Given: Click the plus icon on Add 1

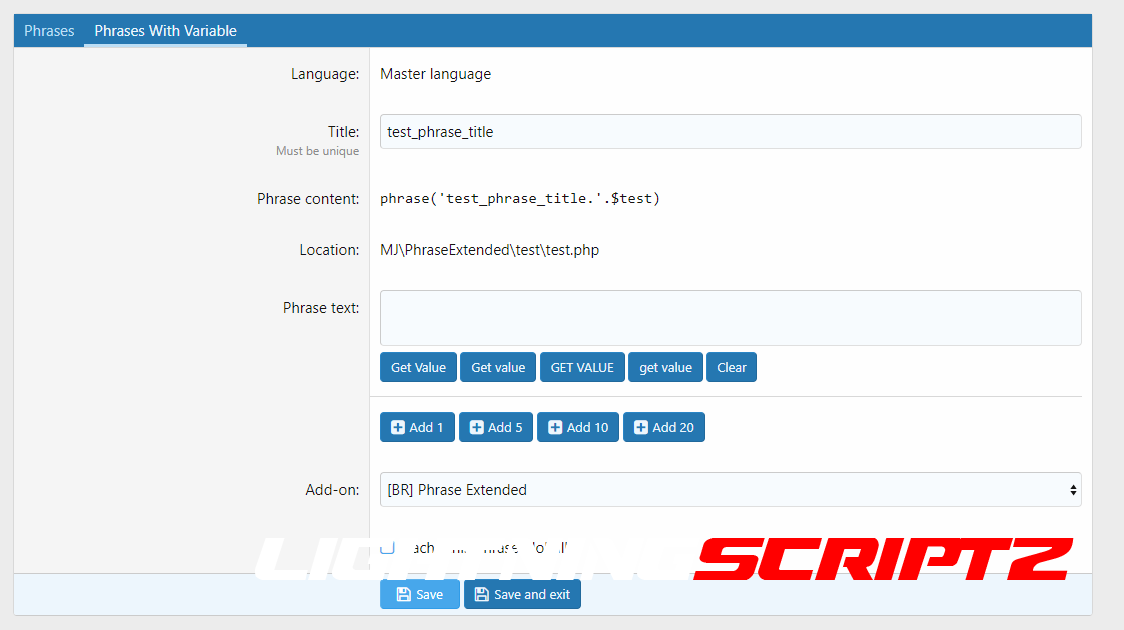Looking at the screenshot, I should pos(398,428).
